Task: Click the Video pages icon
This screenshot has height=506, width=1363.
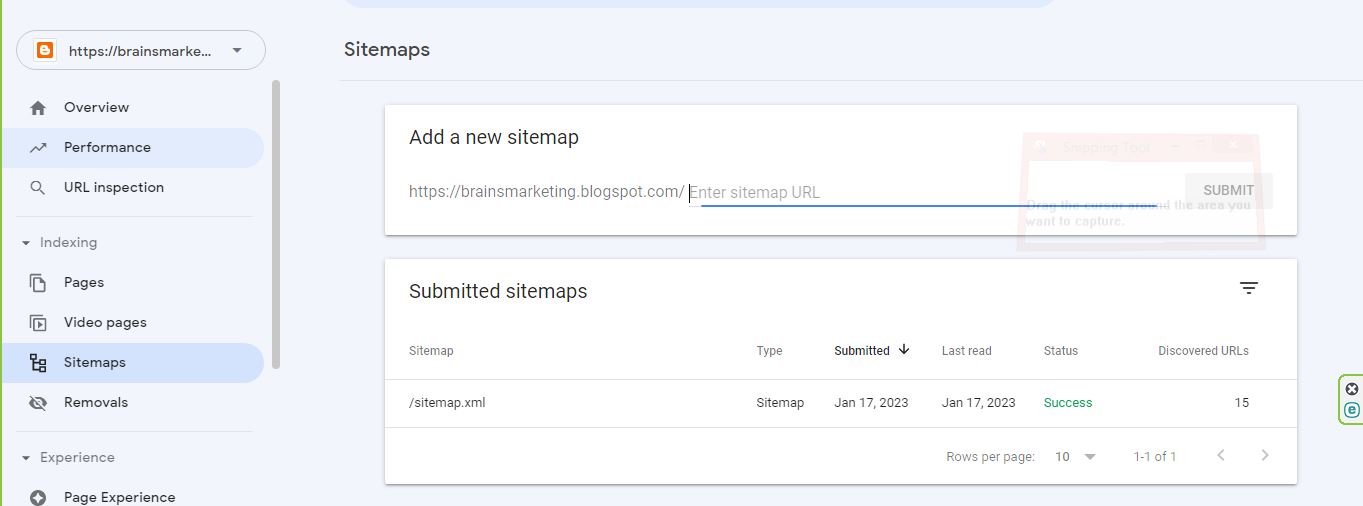Action: pos(38,323)
